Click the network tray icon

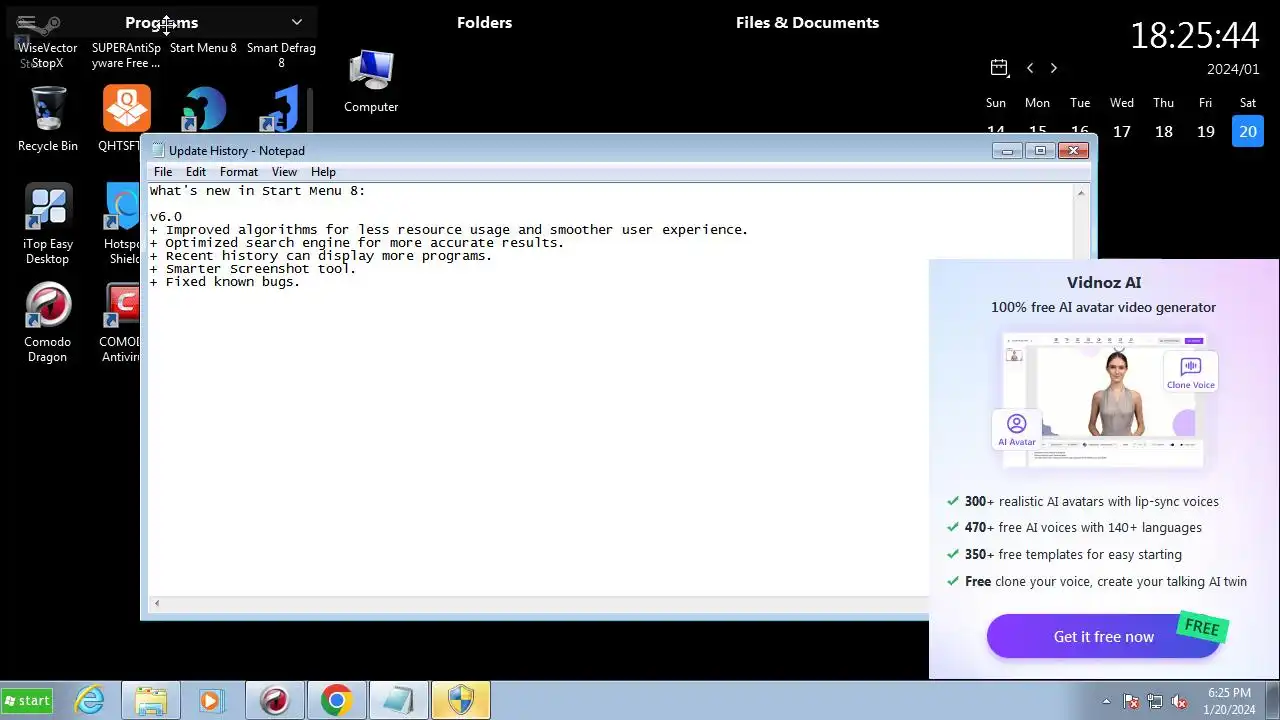tap(1155, 701)
